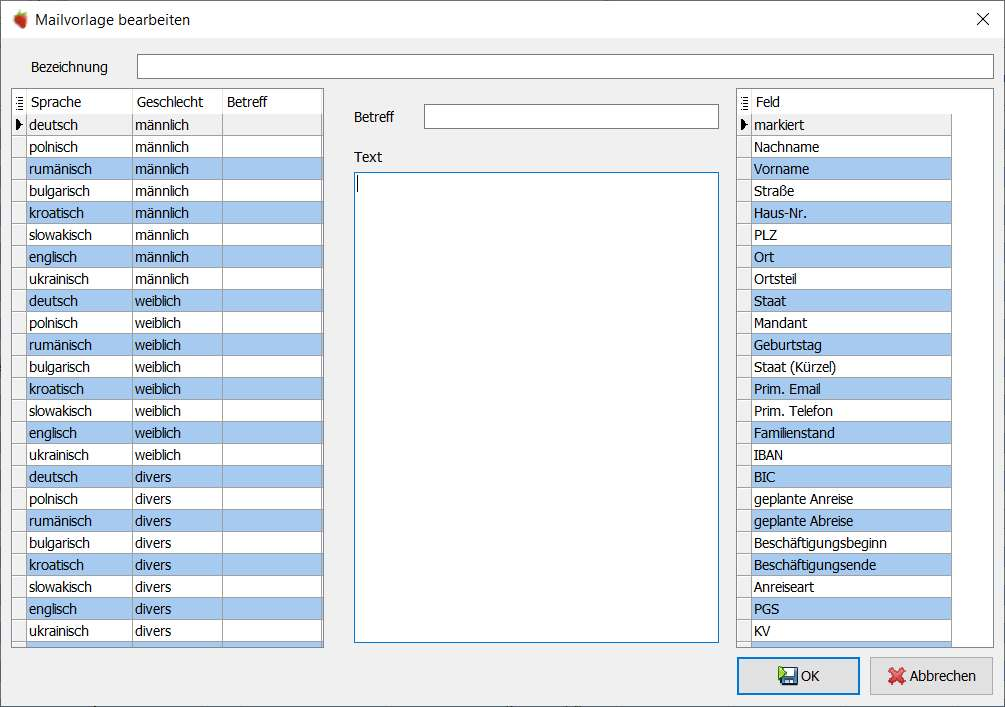Screen dimensions: 1005x707
Task: Click the red X icon on Abbrechen button
Action: pyautogui.click(x=897, y=676)
